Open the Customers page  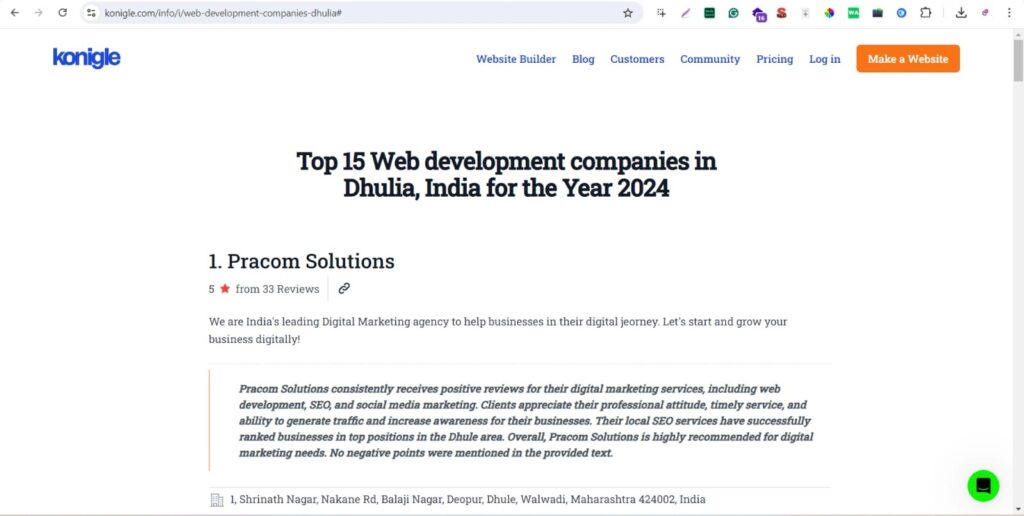coord(637,59)
